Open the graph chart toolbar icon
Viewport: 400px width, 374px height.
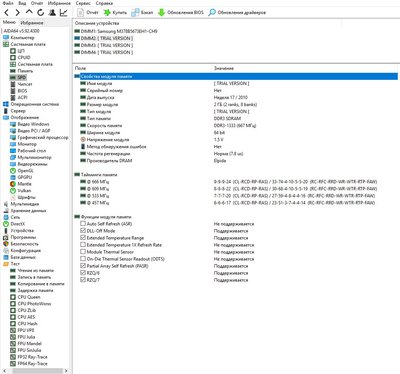coord(63,13)
